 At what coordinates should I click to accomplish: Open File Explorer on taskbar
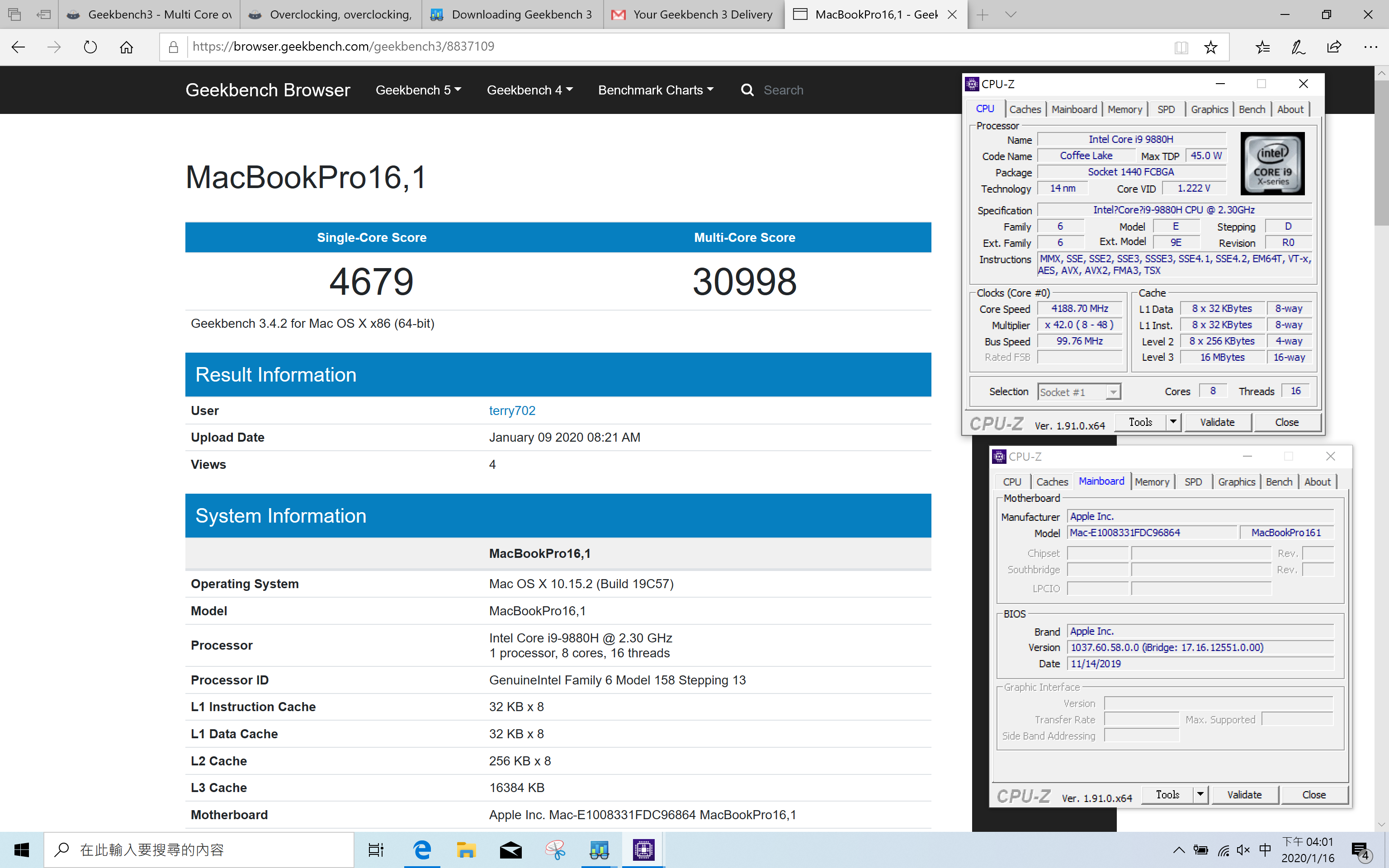pos(466,849)
